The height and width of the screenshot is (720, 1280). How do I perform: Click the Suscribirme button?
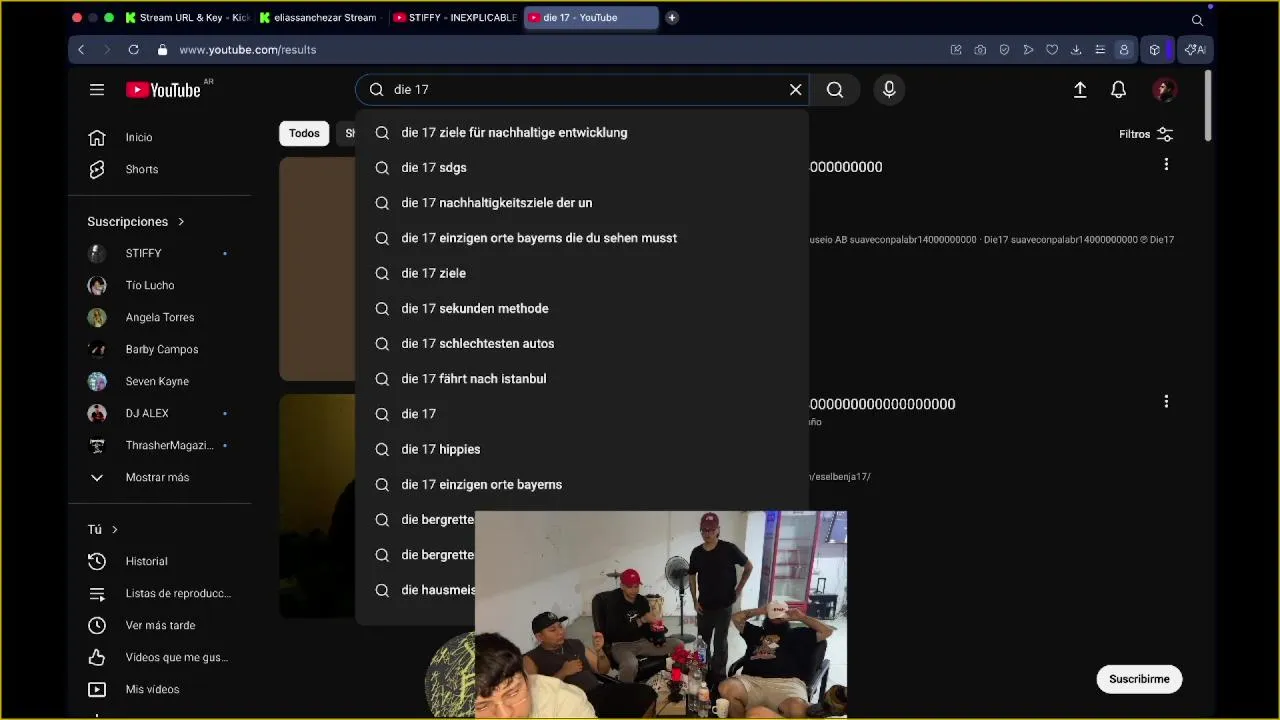tap(1139, 679)
